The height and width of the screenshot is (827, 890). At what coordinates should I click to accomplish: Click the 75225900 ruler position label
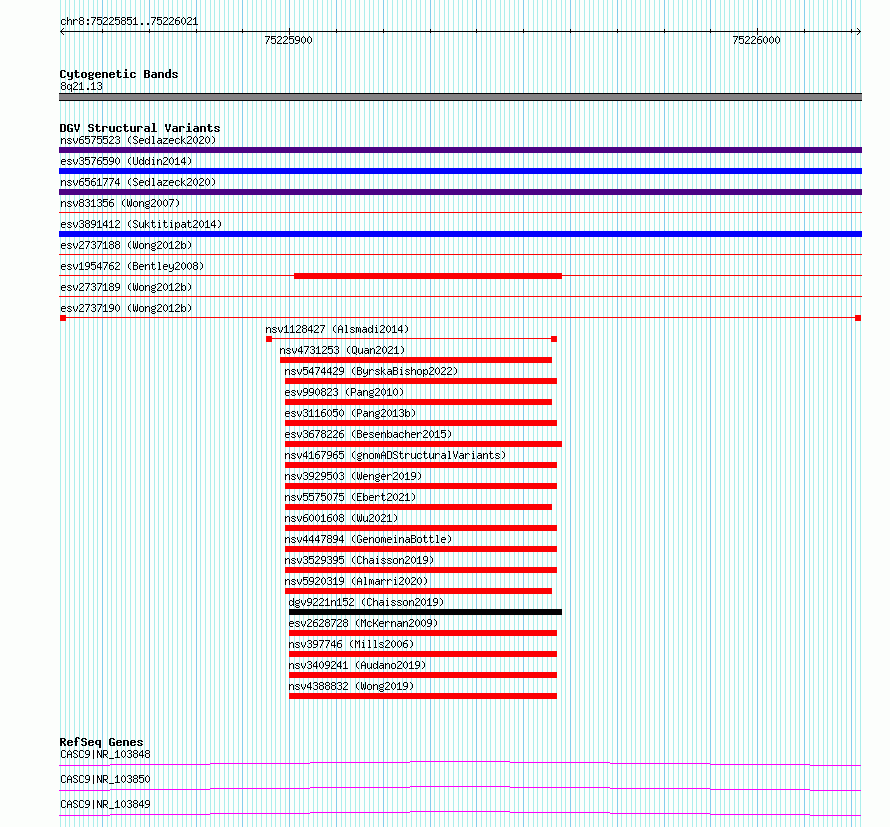pos(288,40)
